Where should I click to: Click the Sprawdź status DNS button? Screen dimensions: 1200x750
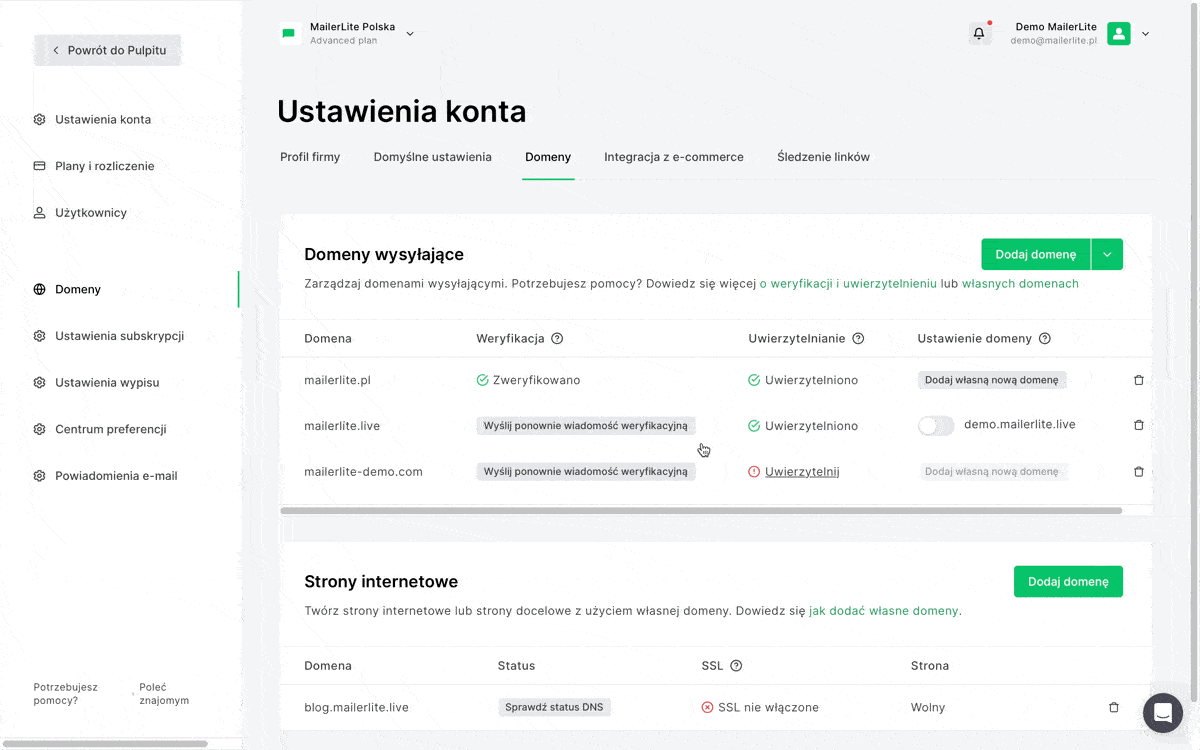(x=555, y=707)
